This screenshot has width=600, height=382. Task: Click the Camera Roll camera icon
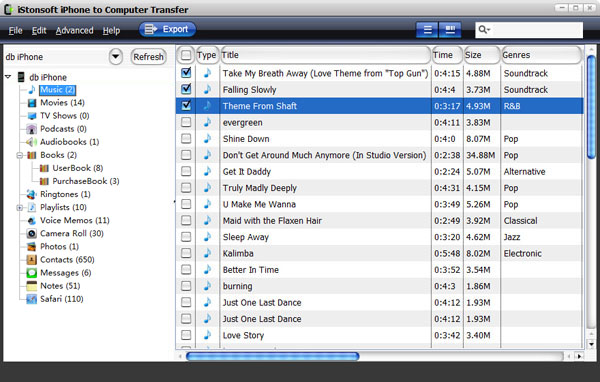click(31, 233)
